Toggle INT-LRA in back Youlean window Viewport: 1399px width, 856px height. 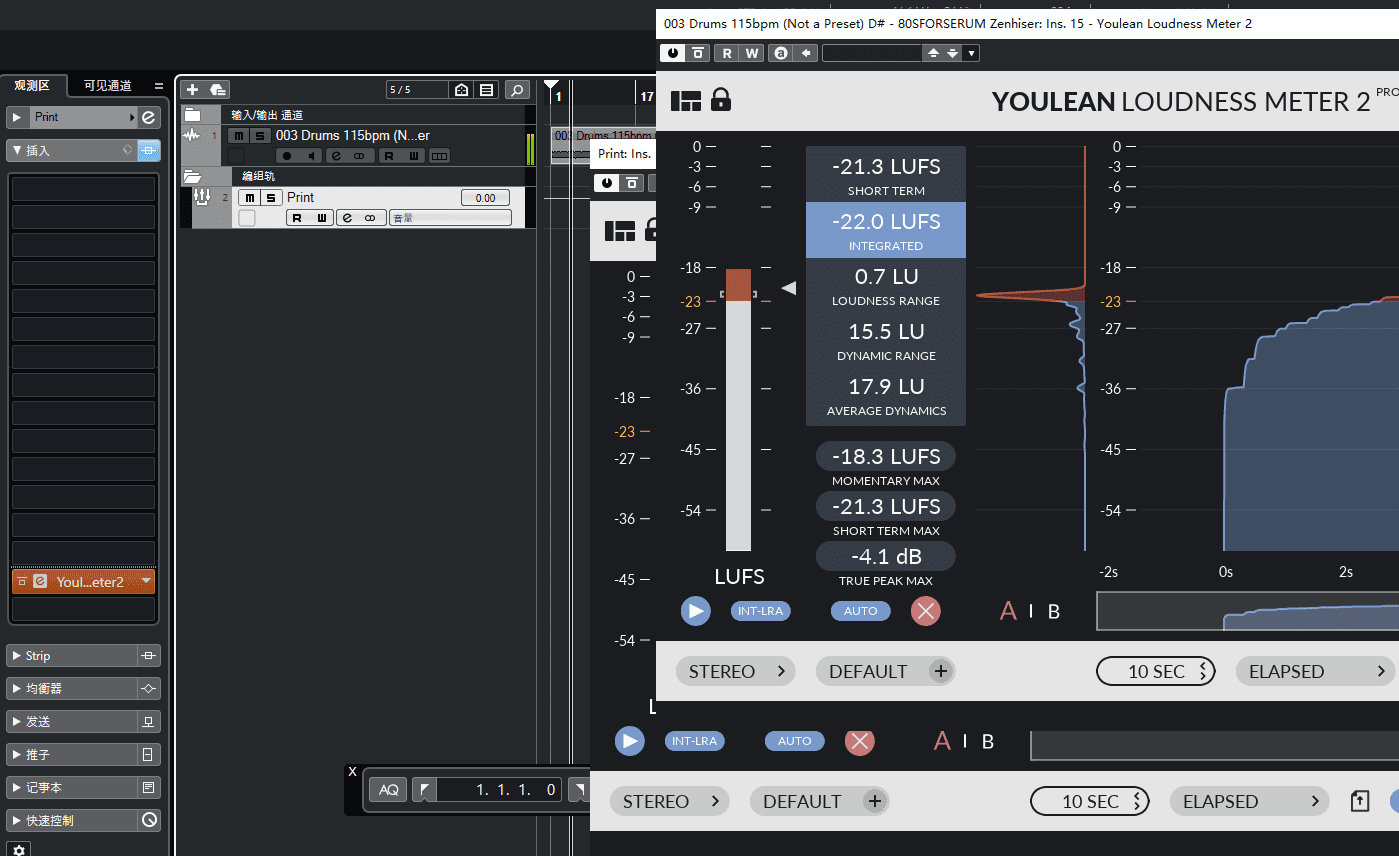point(695,741)
